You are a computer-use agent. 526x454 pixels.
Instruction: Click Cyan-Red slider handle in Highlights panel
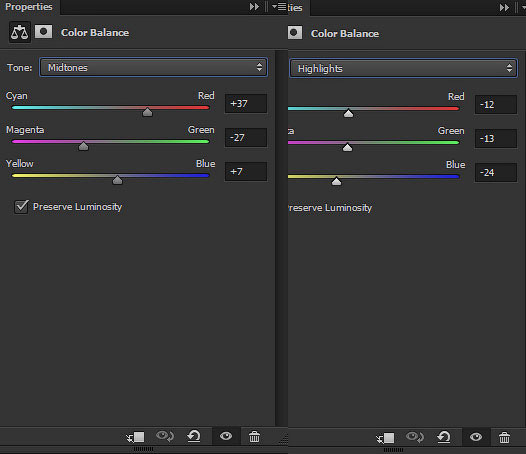(x=349, y=113)
